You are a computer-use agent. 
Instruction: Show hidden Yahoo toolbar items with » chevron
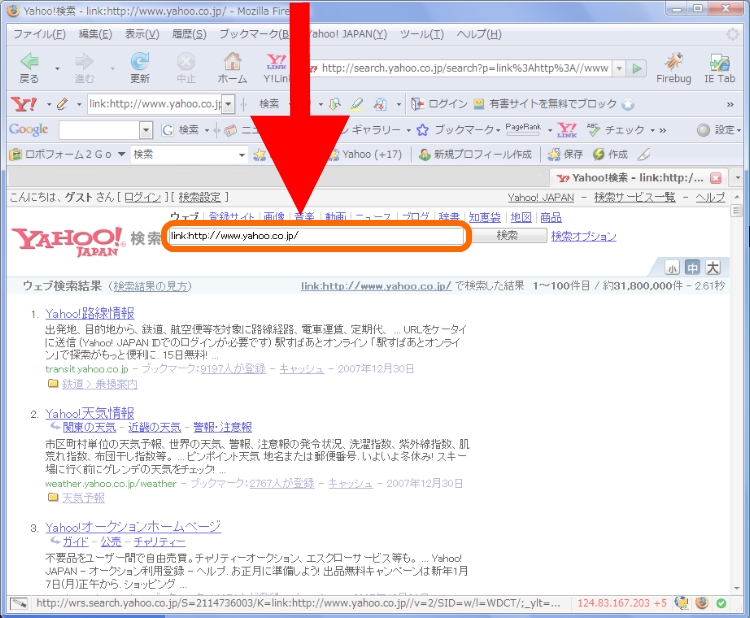[x=730, y=104]
